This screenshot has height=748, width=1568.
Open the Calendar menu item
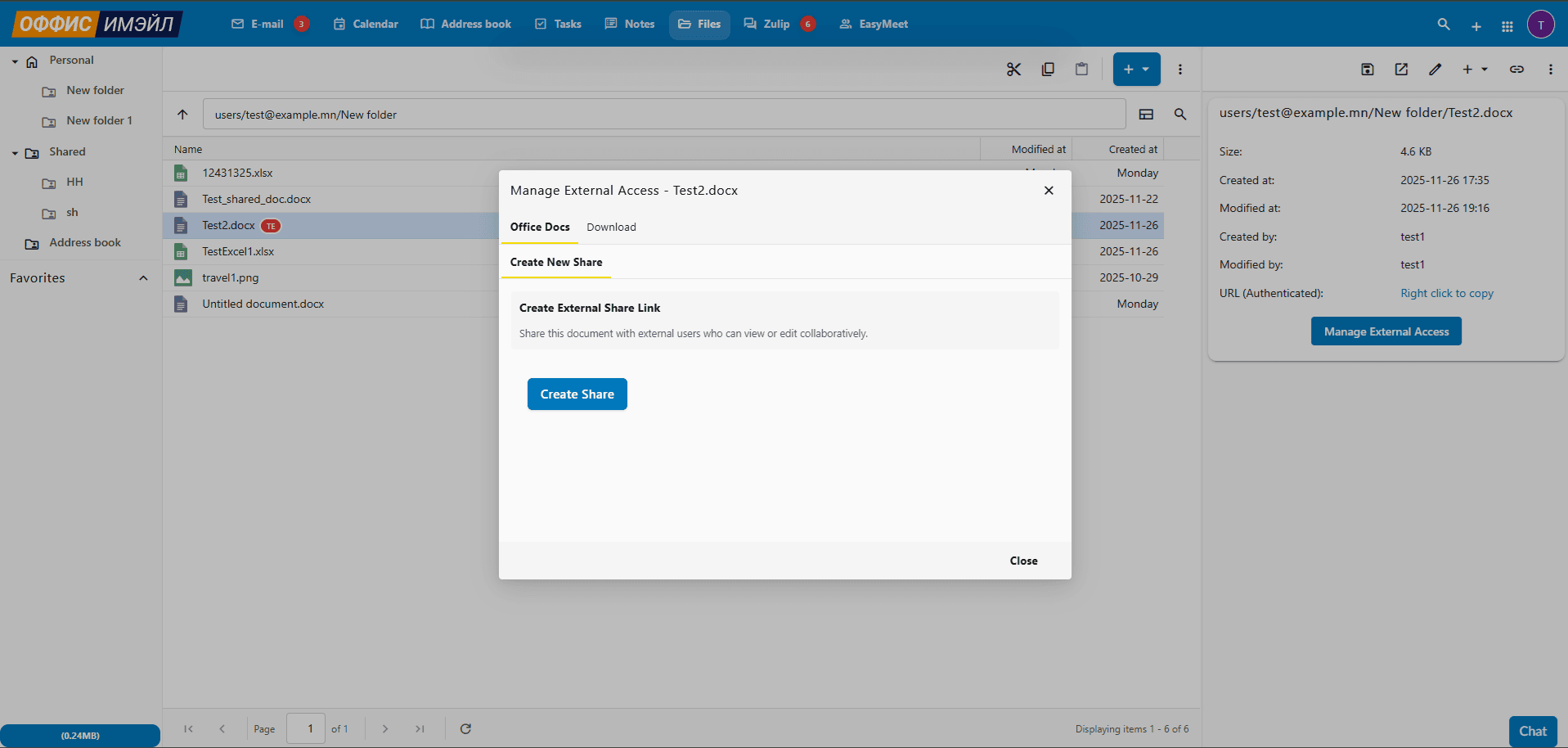(x=366, y=24)
